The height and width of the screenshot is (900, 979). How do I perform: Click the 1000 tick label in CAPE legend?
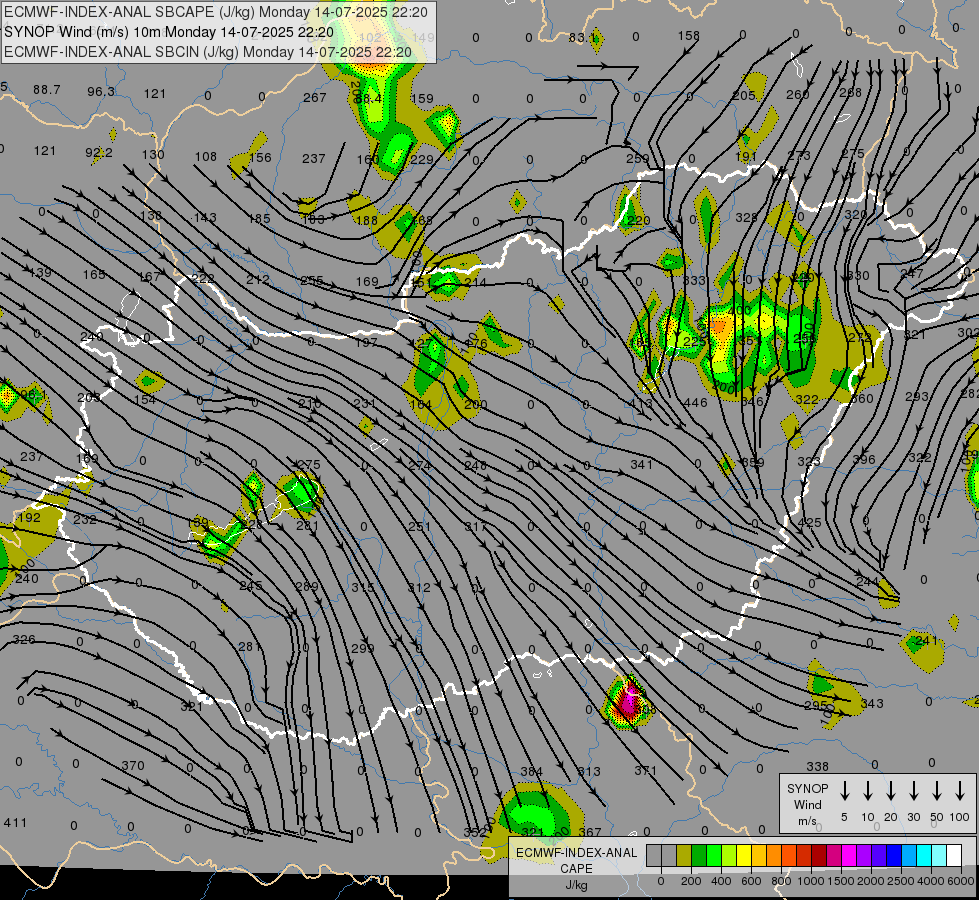click(811, 881)
